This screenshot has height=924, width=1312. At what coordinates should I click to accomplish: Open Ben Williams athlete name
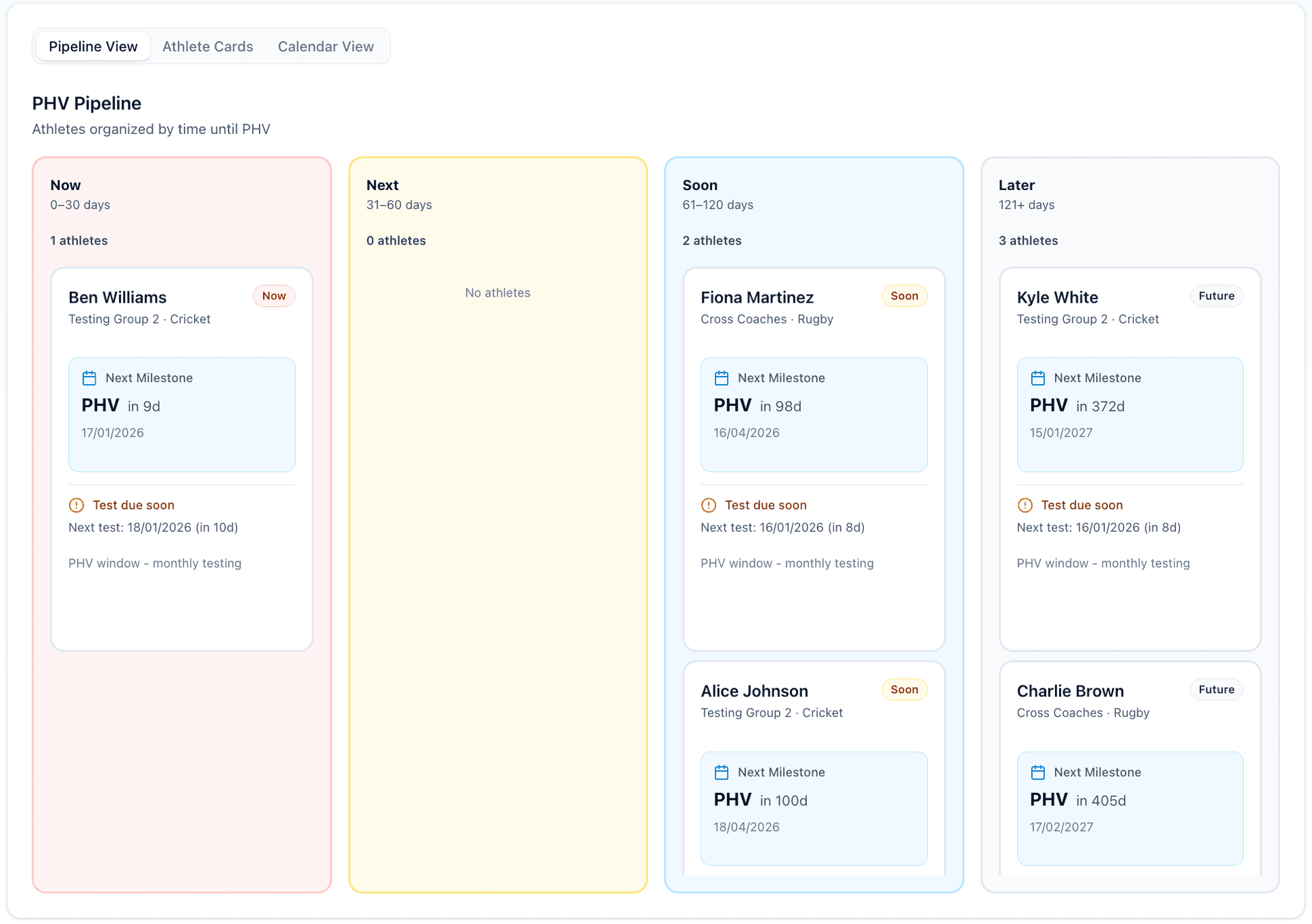click(118, 297)
